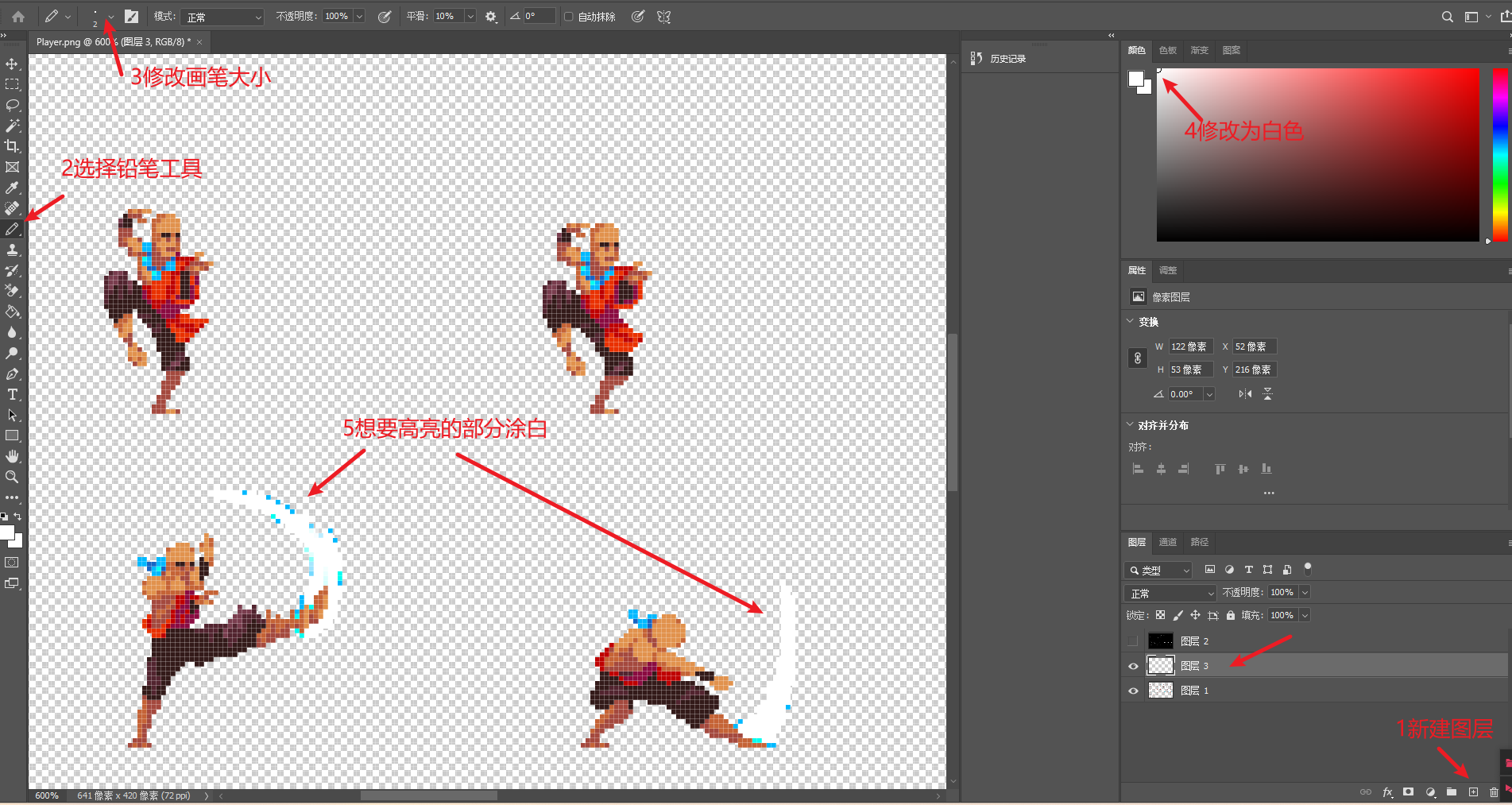The image size is (1512, 805).
Task: Create a new layer group folder
Action: point(1452,792)
